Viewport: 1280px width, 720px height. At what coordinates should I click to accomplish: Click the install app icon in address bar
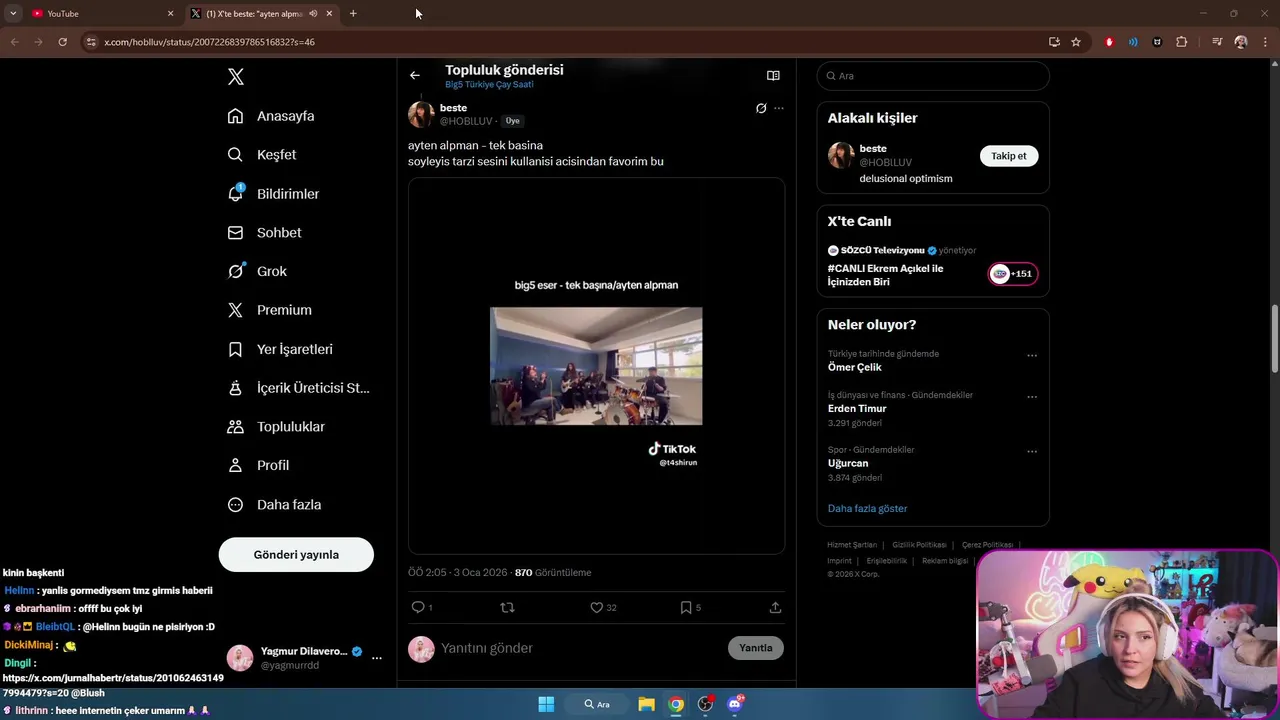click(x=1054, y=42)
